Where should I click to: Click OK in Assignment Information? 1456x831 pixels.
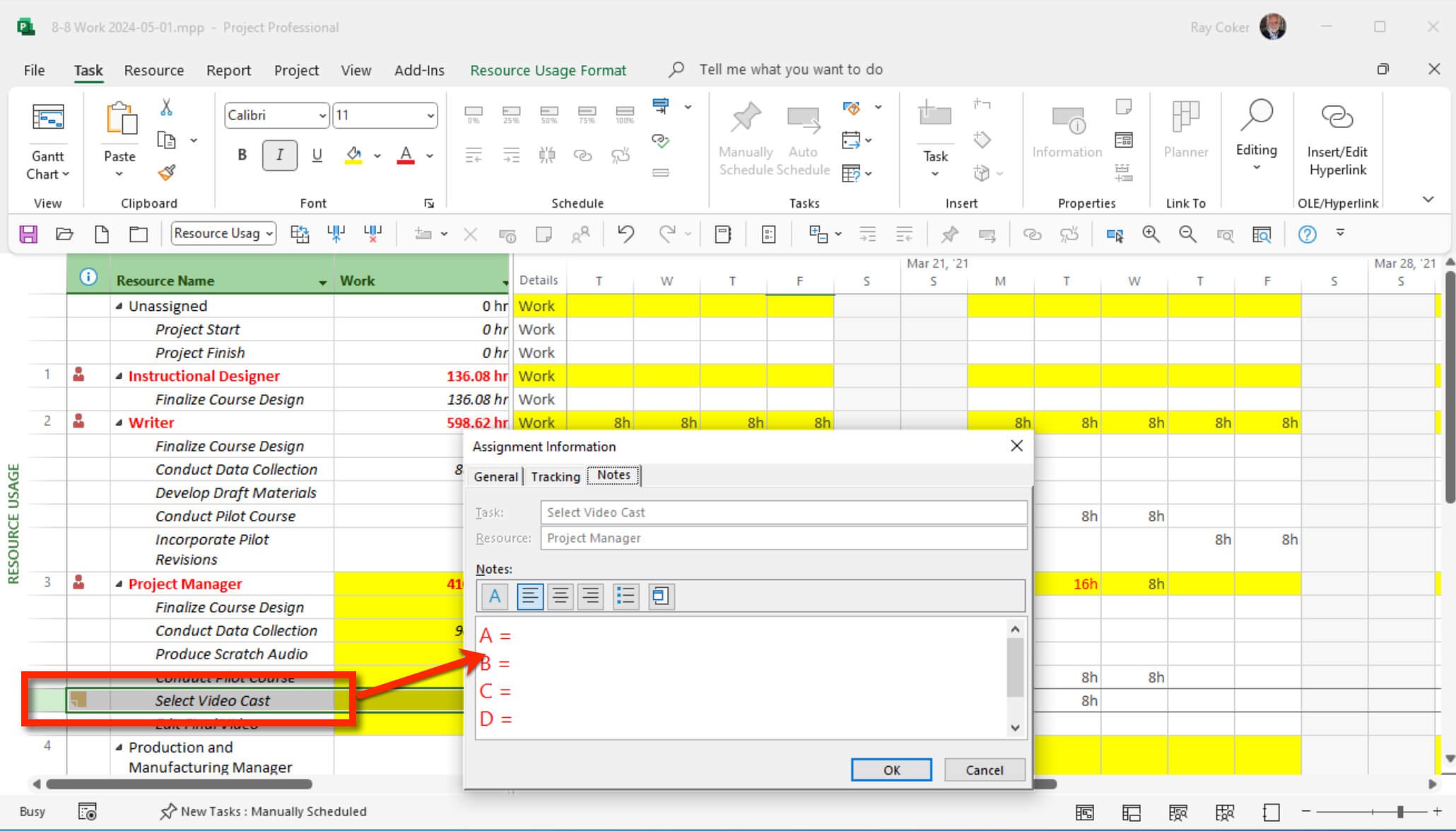coord(891,770)
